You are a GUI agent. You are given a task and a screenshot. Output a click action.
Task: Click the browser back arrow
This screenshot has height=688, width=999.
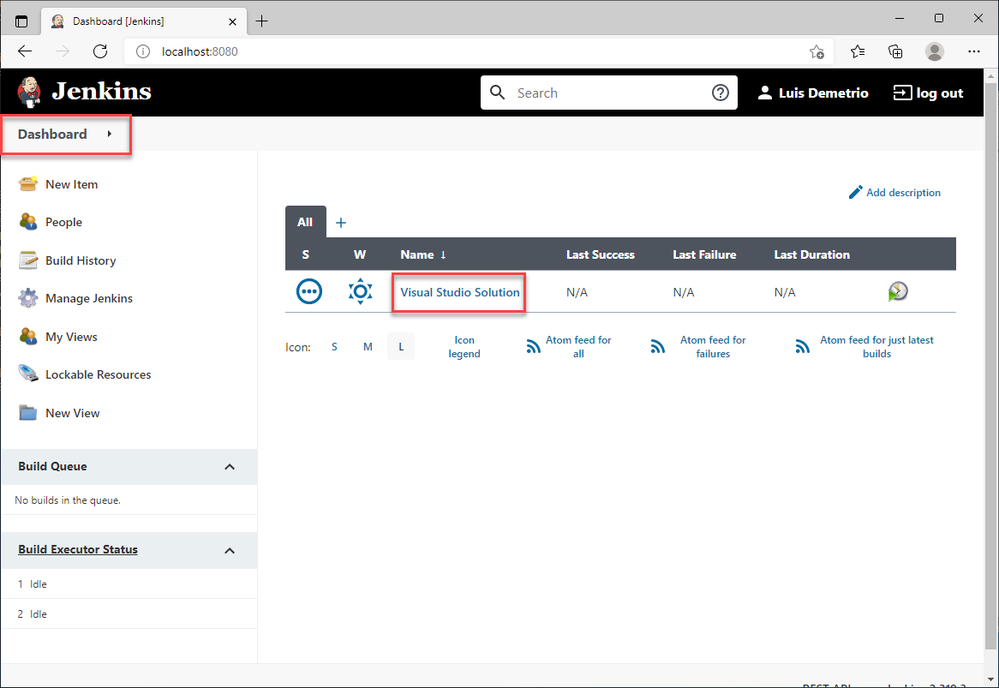25,52
